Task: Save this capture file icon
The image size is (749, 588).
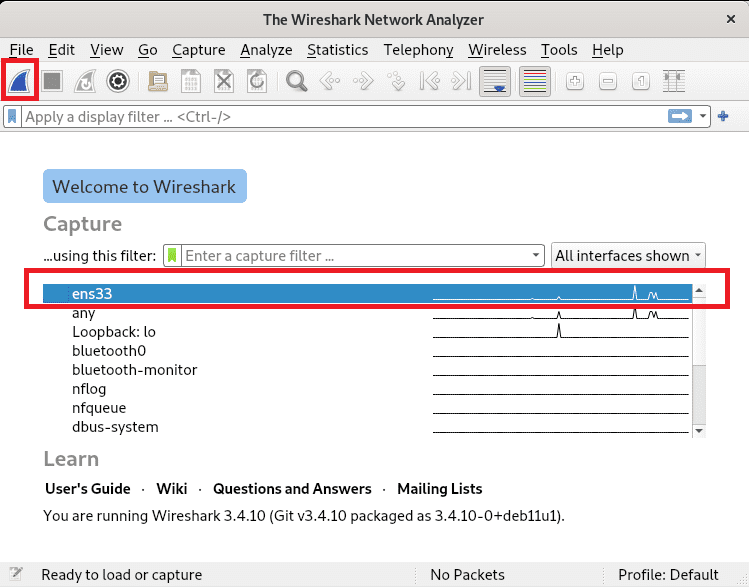Action: [x=191, y=81]
